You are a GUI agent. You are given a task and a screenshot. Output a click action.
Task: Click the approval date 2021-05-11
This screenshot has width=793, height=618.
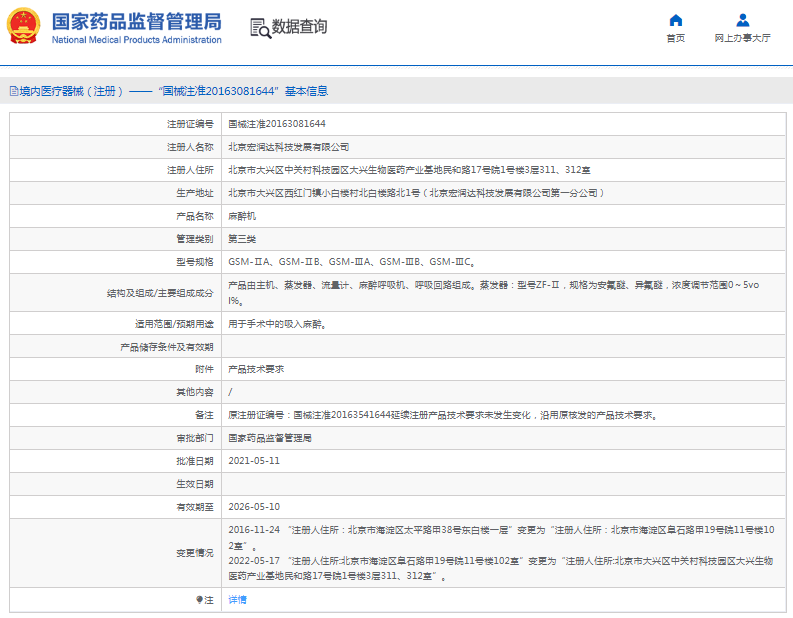[x=254, y=461]
